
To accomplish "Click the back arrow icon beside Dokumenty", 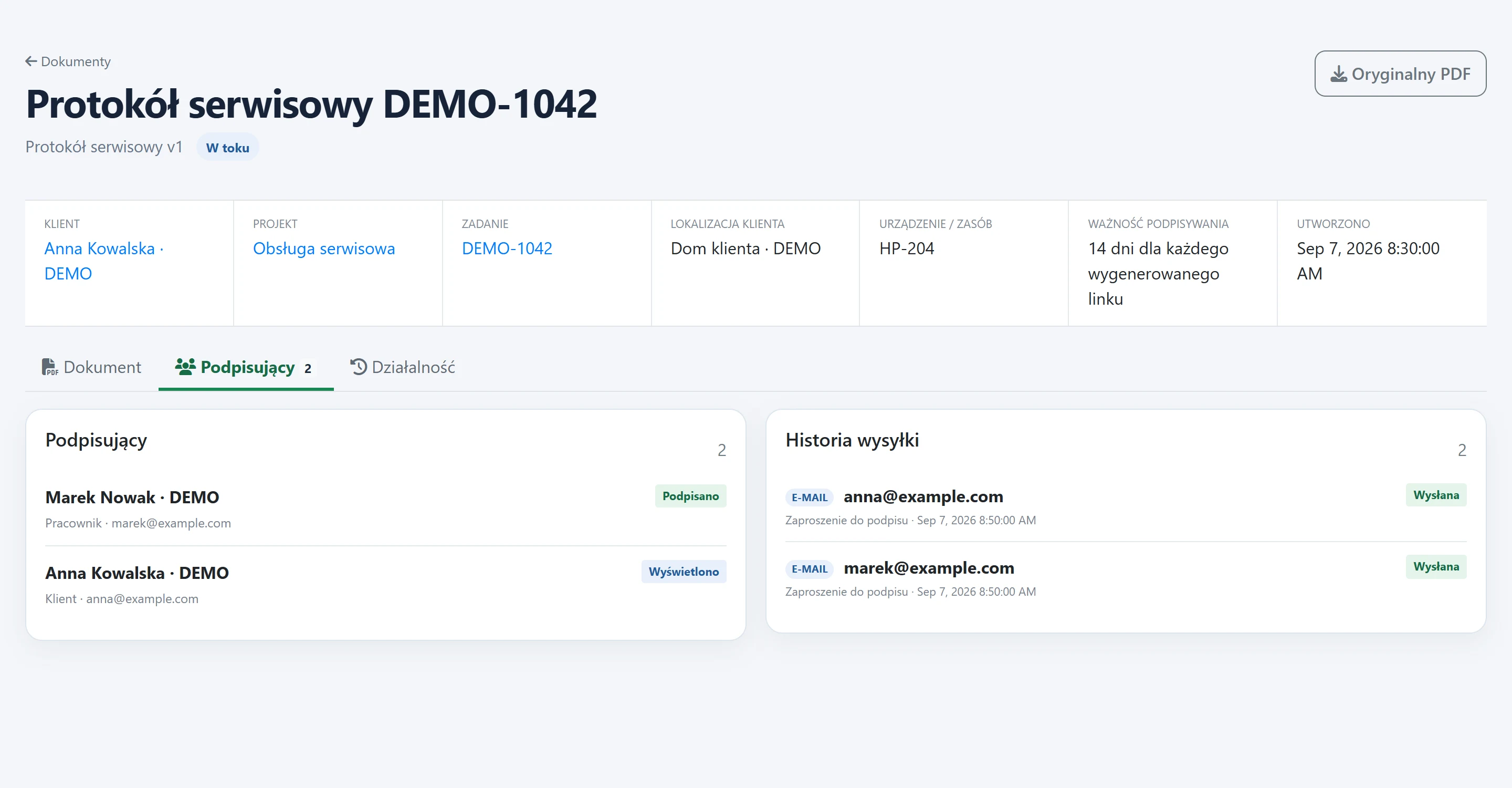I will coord(31,61).
